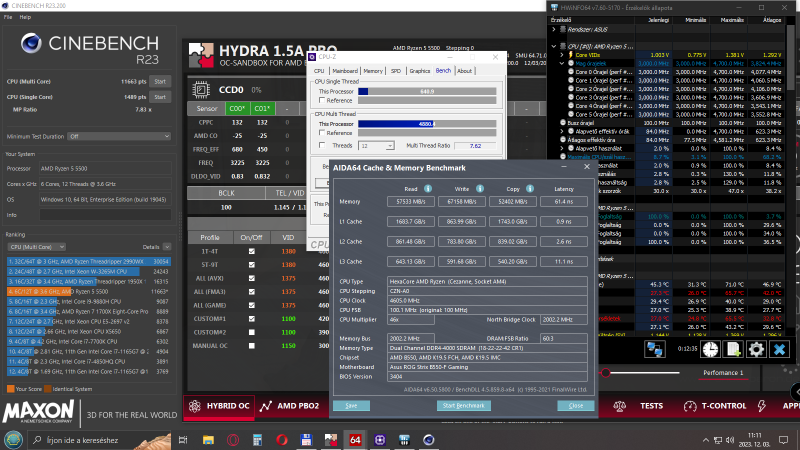Viewport: 800px width, 450px height.
Task: Open the notification center on the taskbar
Action: [784, 440]
